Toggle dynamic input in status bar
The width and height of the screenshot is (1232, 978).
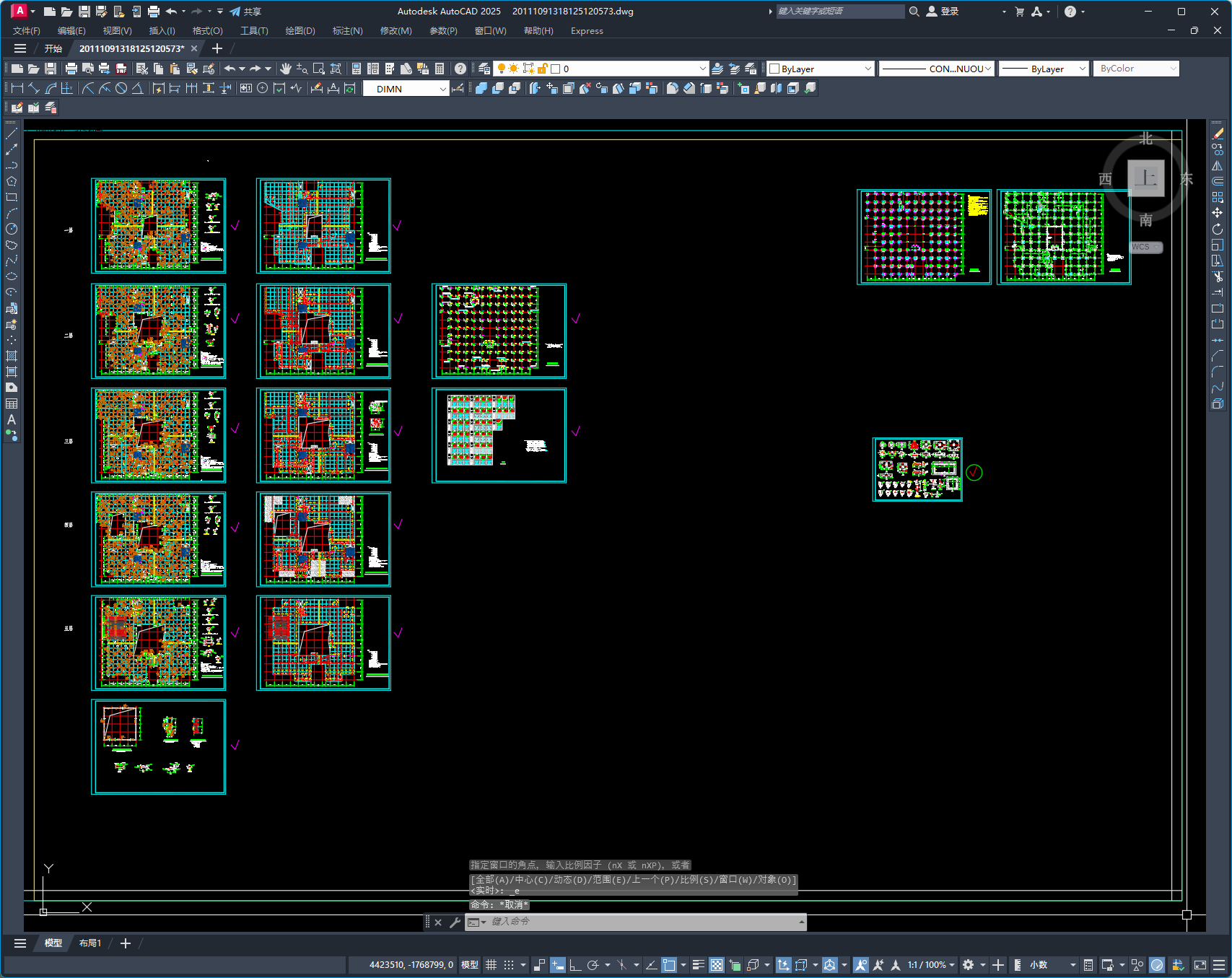(558, 965)
